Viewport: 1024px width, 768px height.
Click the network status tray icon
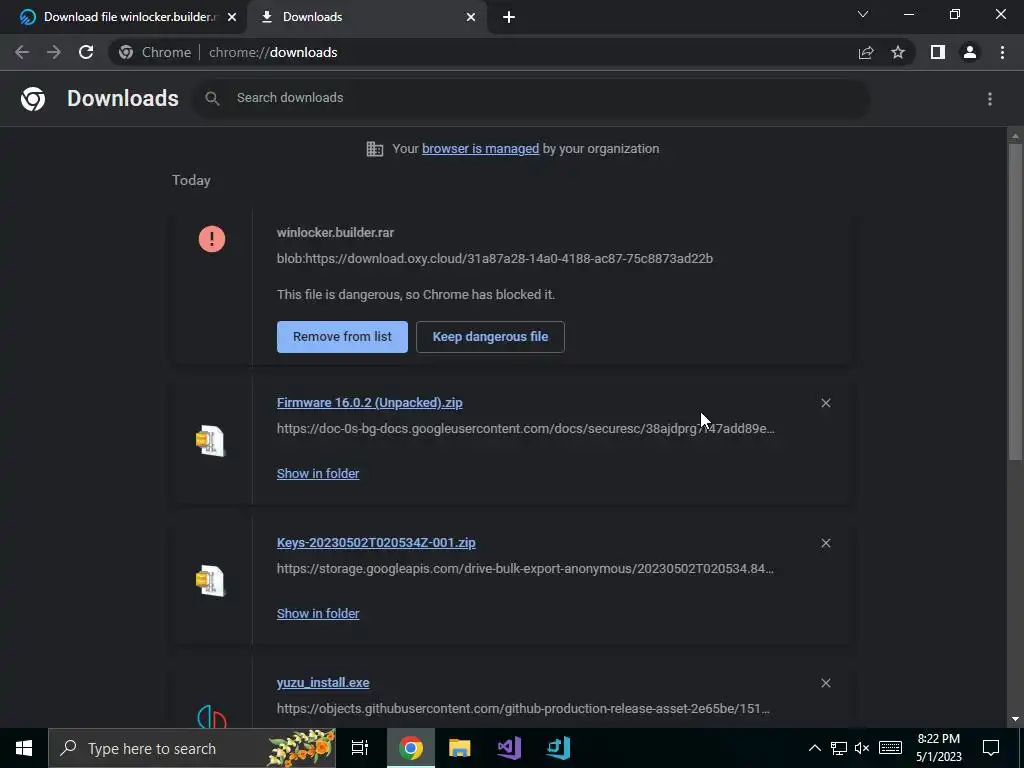click(839, 748)
